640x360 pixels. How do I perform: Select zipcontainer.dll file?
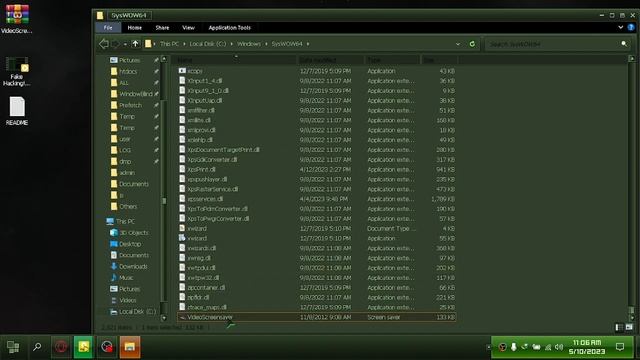point(317,287)
